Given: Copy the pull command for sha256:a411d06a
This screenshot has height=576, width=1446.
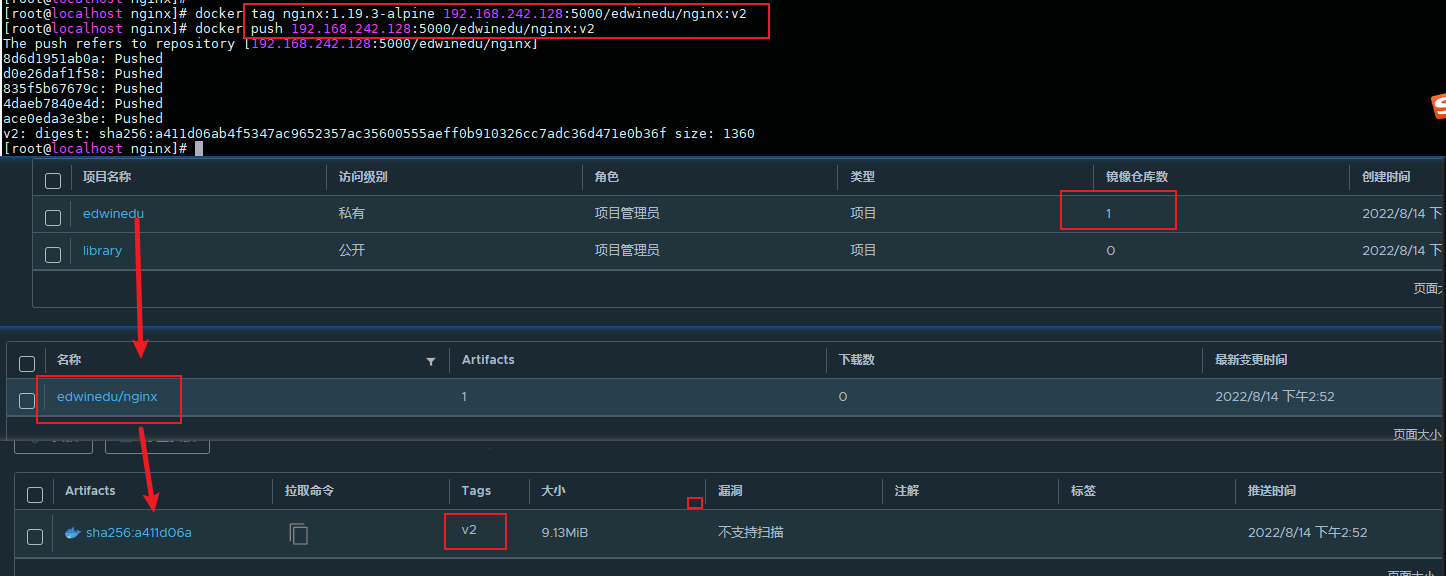Looking at the screenshot, I should [298, 534].
